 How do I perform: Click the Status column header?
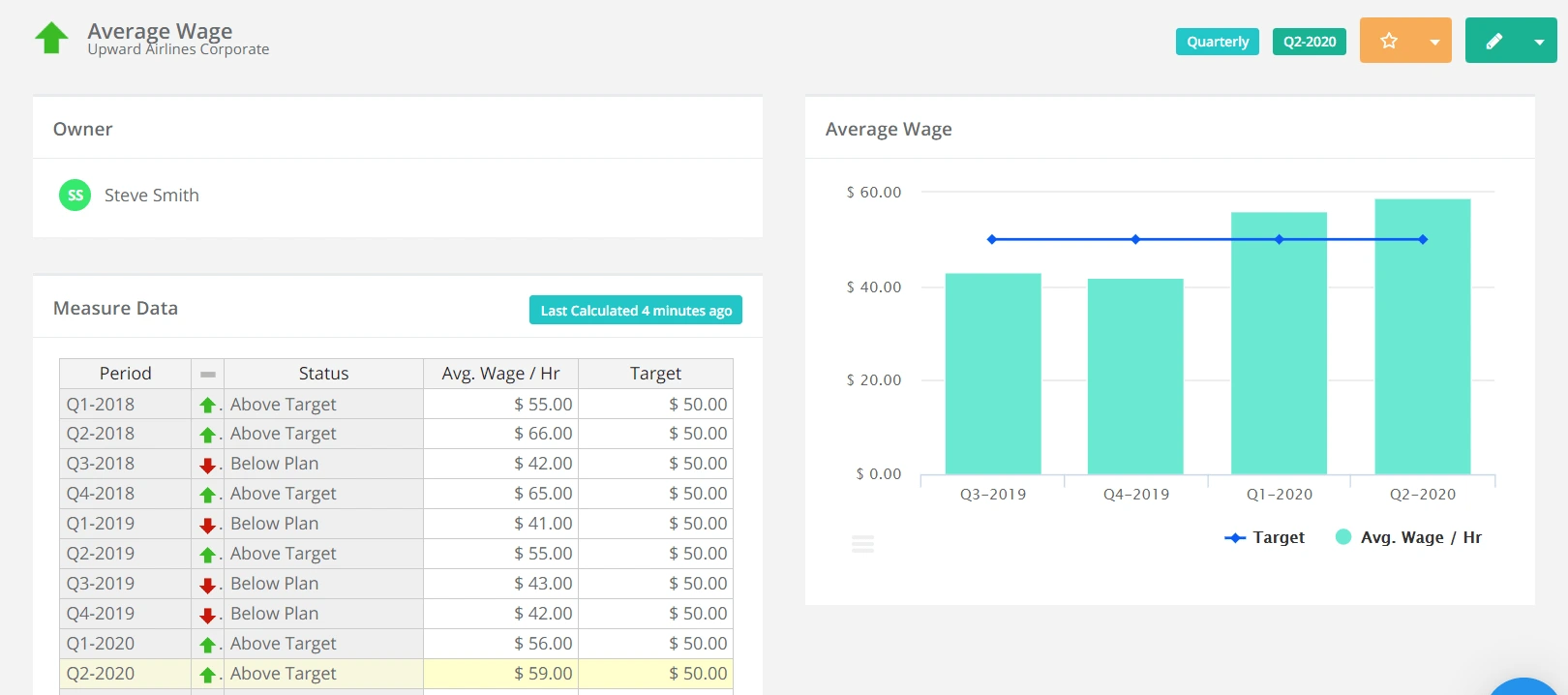point(323,374)
